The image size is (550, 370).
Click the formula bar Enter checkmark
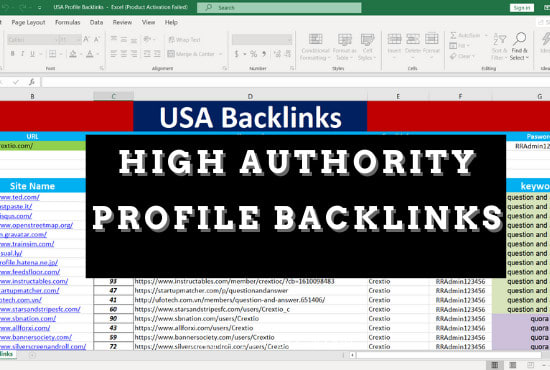pos(16,82)
